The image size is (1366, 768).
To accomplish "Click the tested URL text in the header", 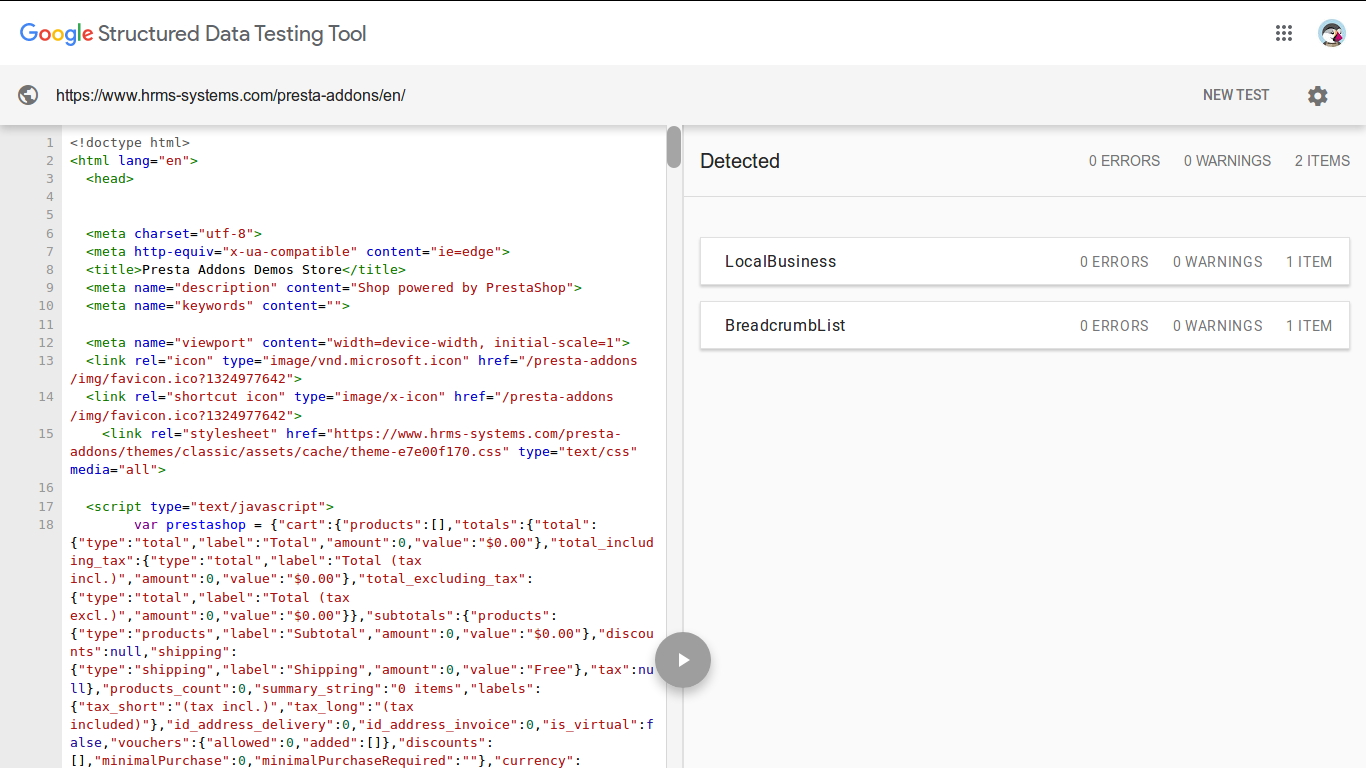I will click(x=230, y=96).
